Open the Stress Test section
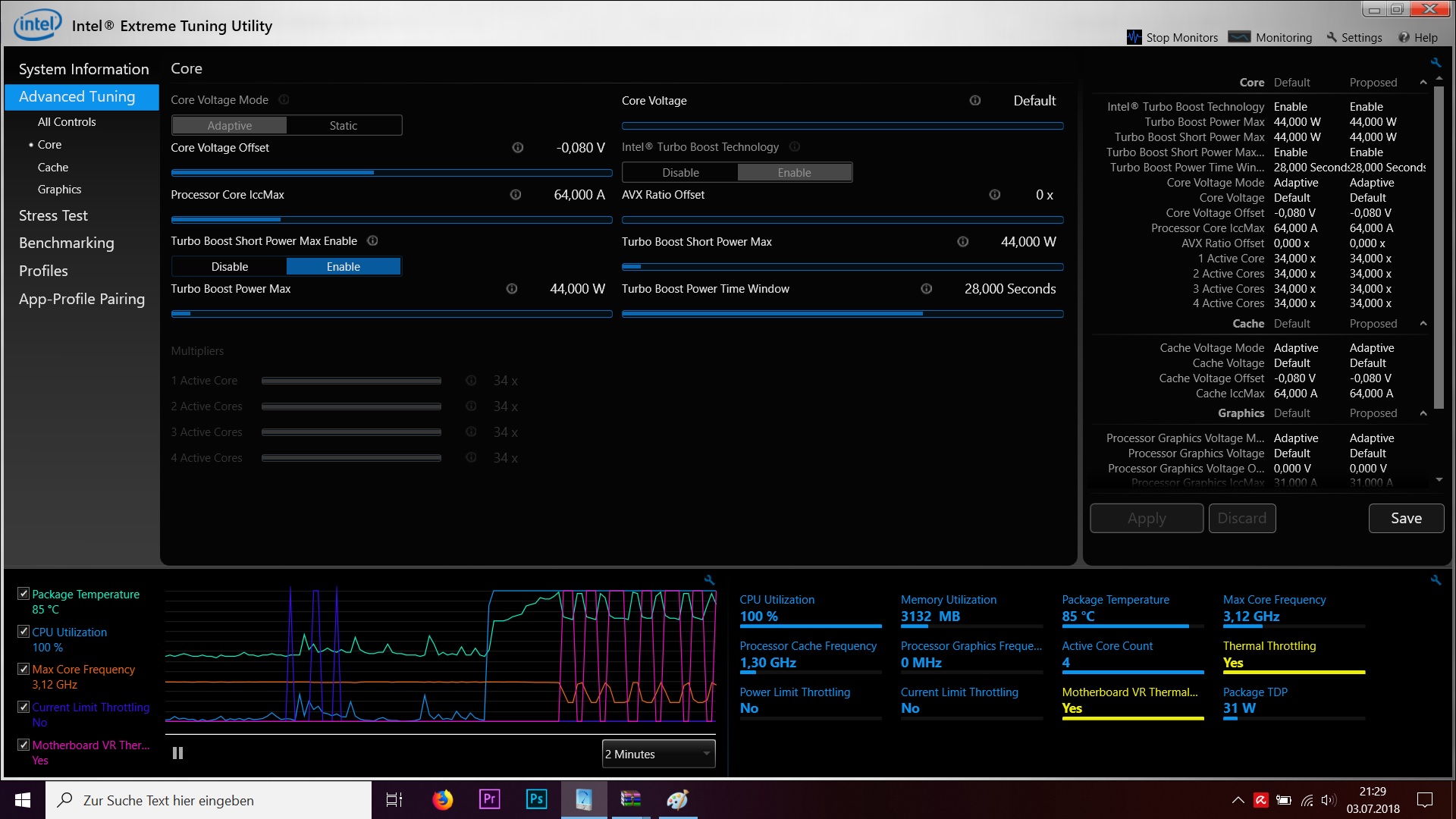This screenshot has width=1456, height=819. 53,215
